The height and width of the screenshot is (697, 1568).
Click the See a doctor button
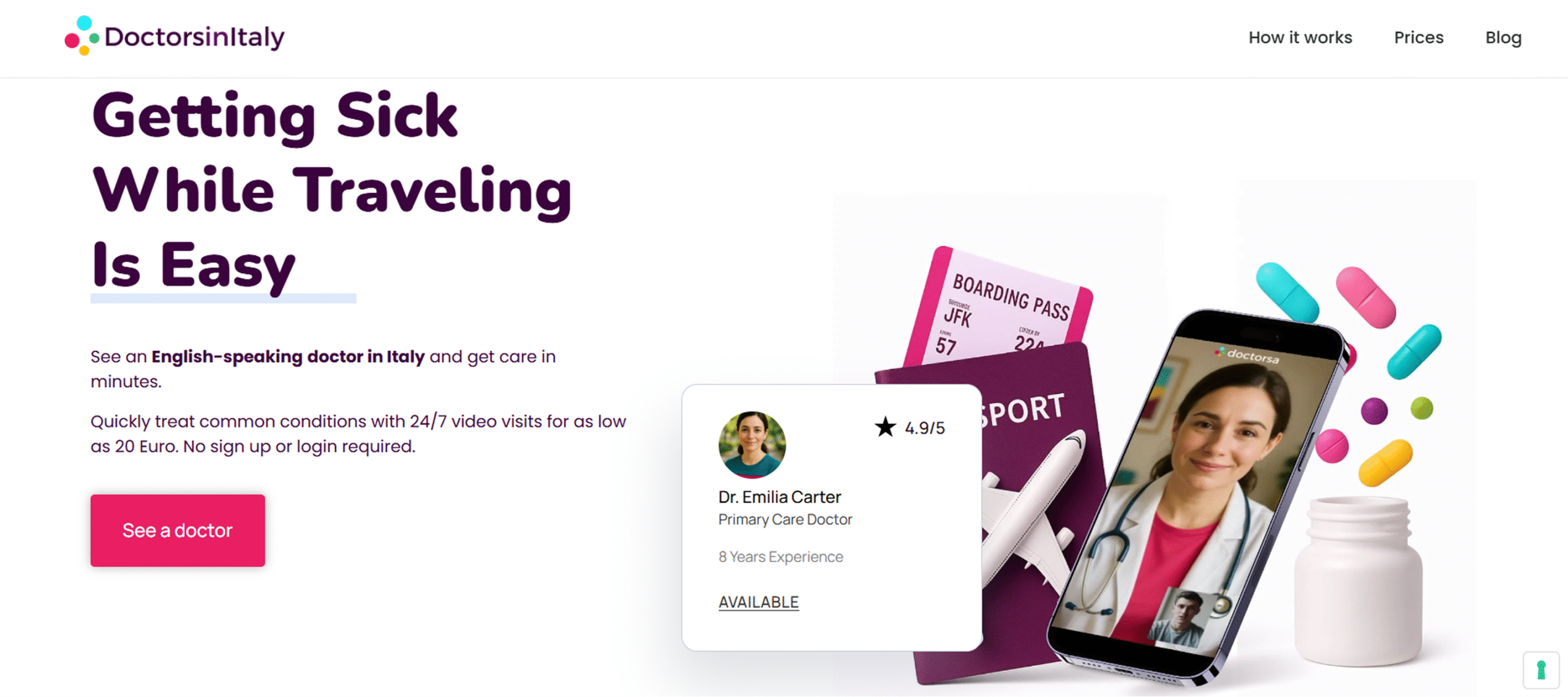[x=178, y=530]
